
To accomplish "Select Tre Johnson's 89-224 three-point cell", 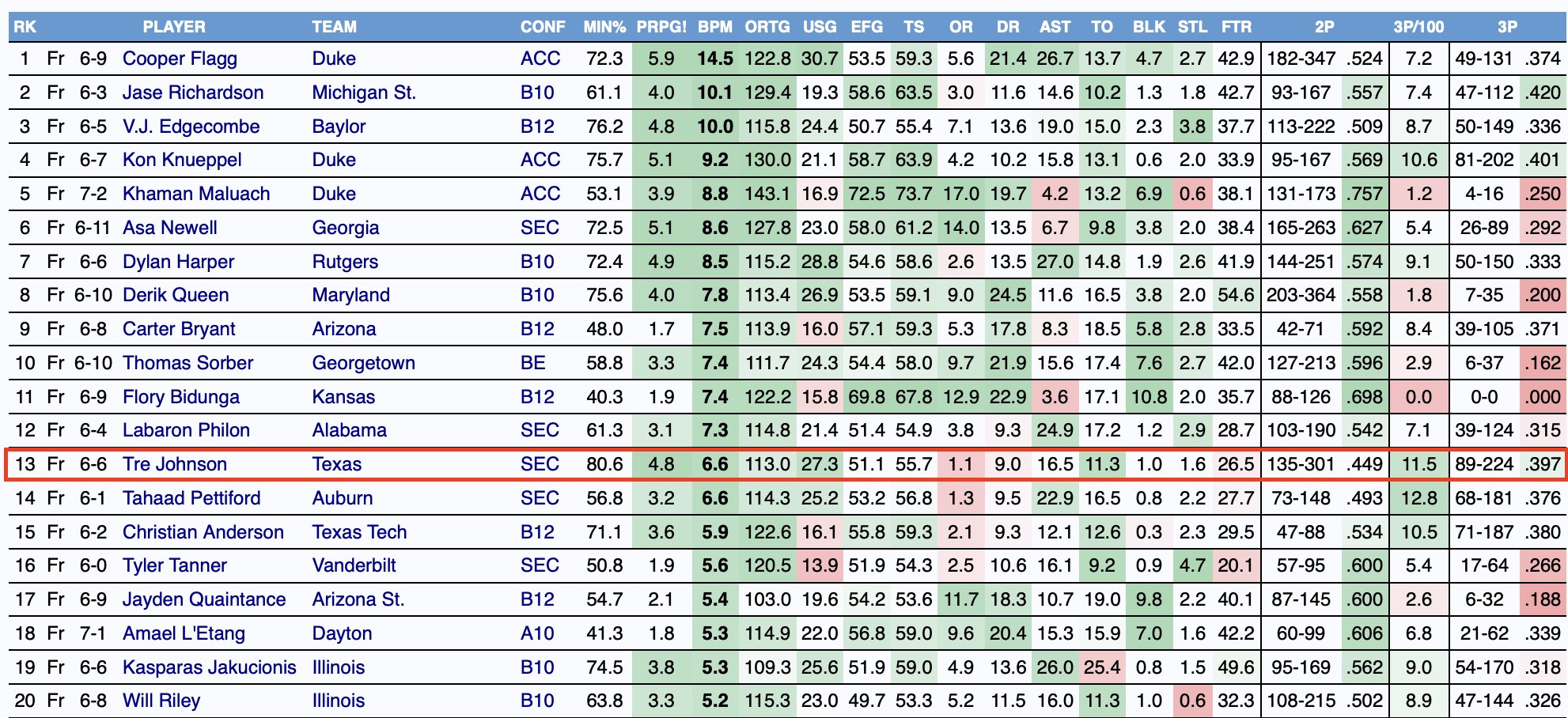I will 1484,464.
